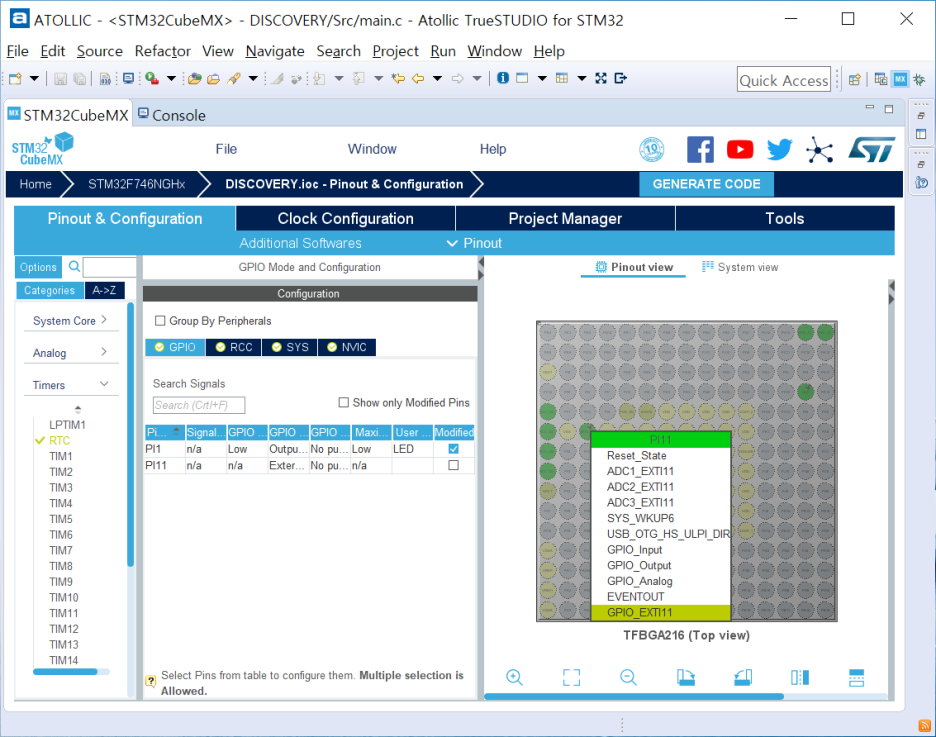Expand the Pinout dropdown menu

click(475, 243)
